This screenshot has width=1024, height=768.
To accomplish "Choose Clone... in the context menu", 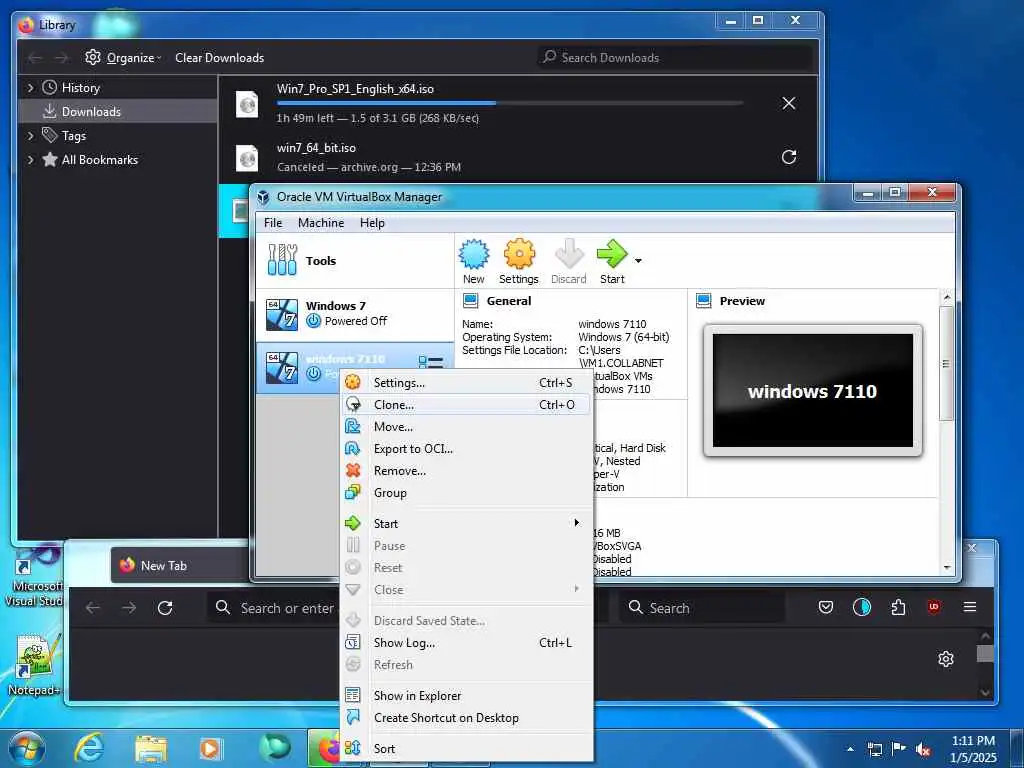I will [x=466, y=405].
